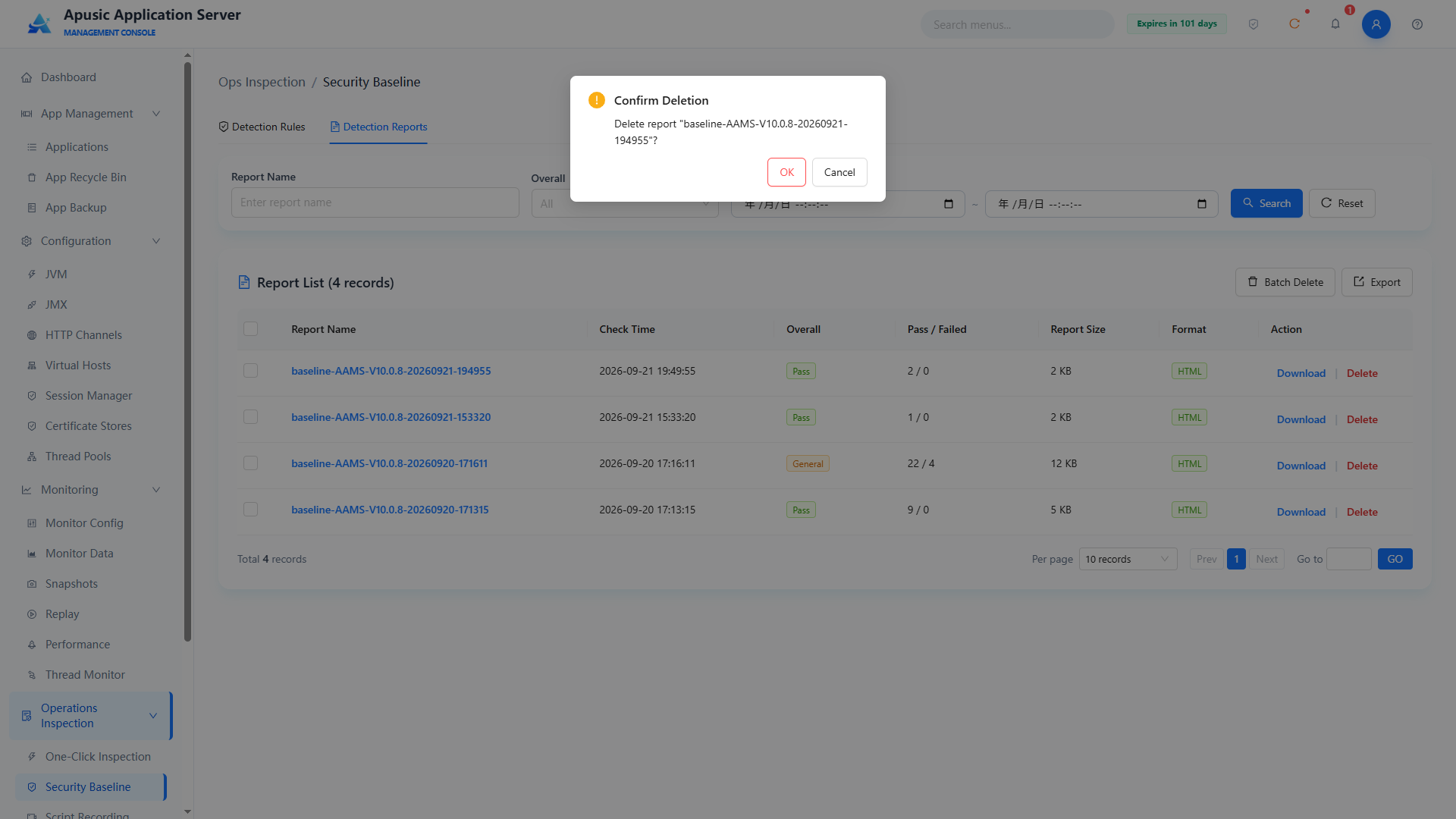Image resolution: width=1456 pixels, height=819 pixels.
Task: Cancel the deletion dialog
Action: tap(839, 172)
